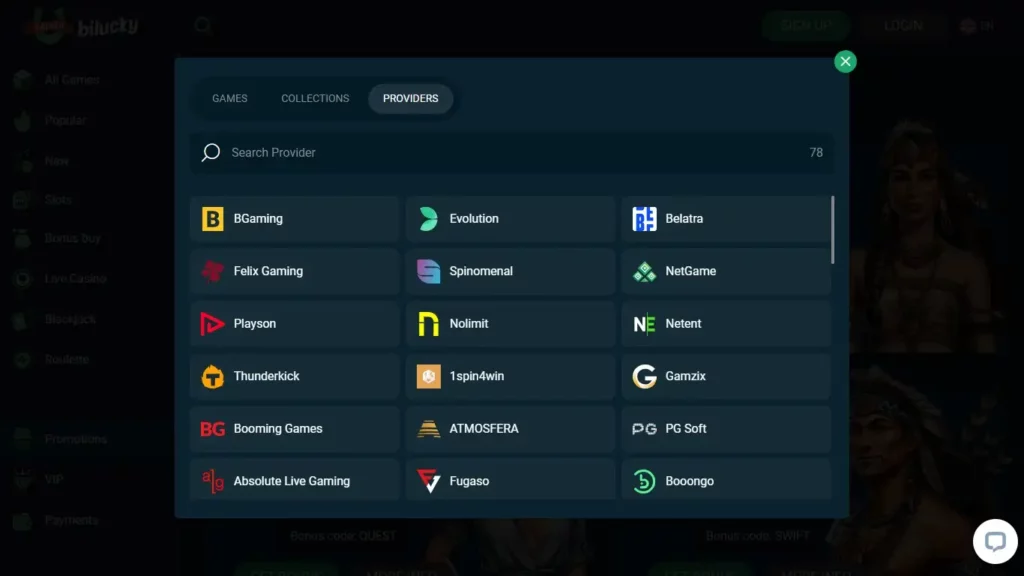This screenshot has width=1024, height=576.
Task: Choose the NetGame provider name
Action: (x=690, y=271)
